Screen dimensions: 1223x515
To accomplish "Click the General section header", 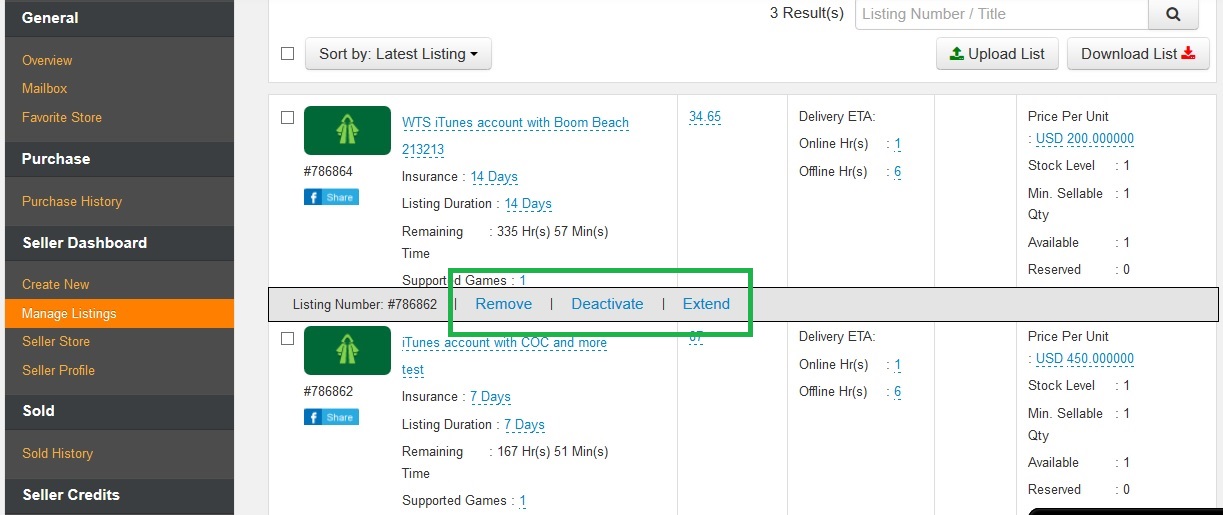I will coord(50,17).
